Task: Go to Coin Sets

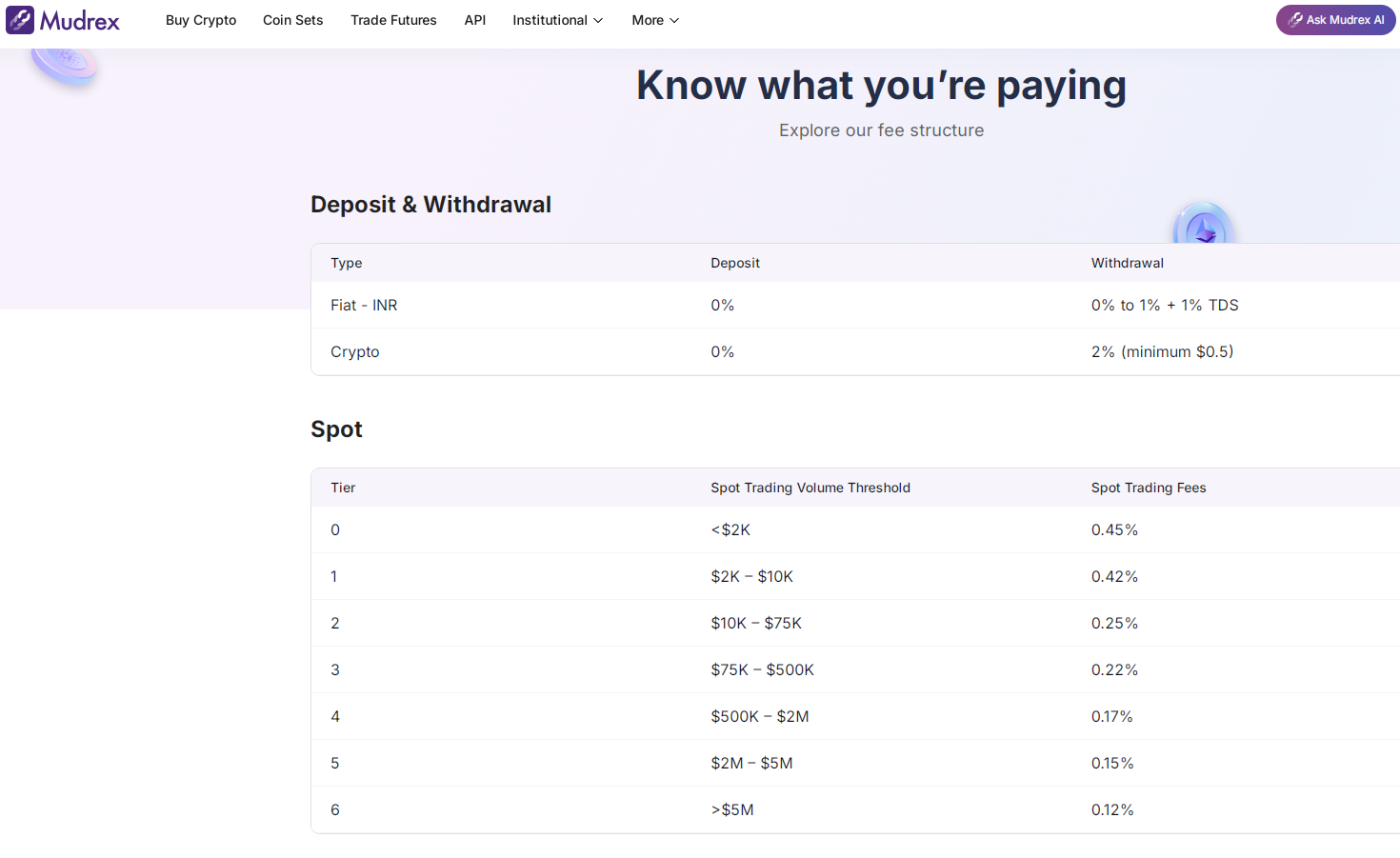Action: click(292, 20)
